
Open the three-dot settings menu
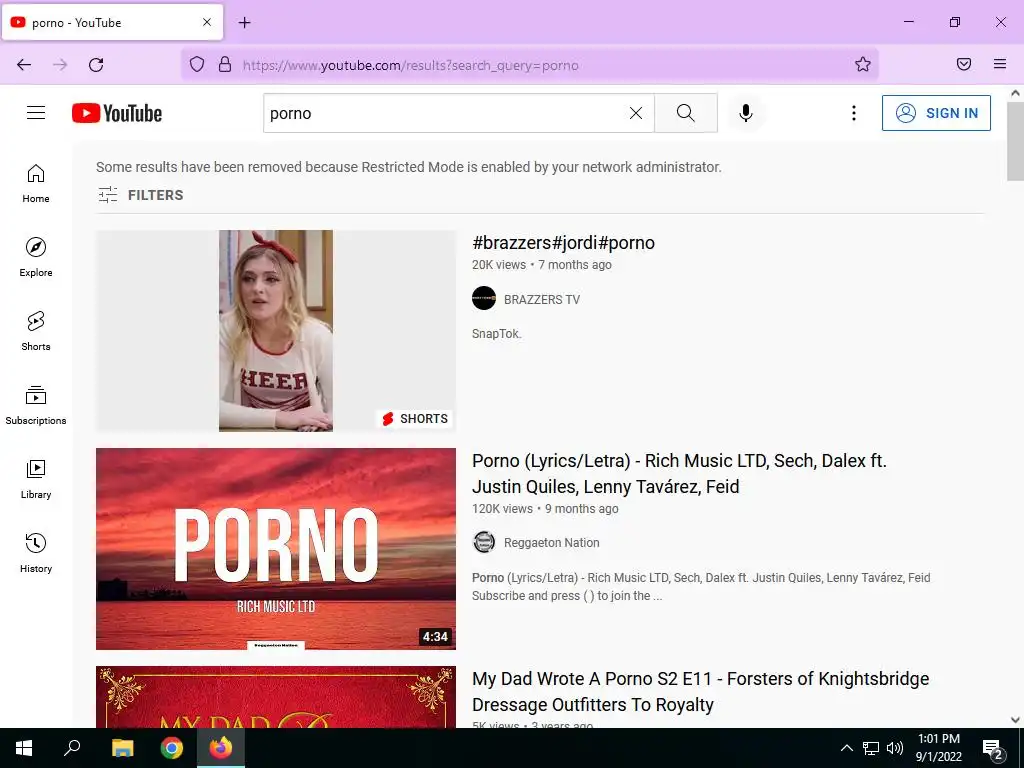pos(854,113)
